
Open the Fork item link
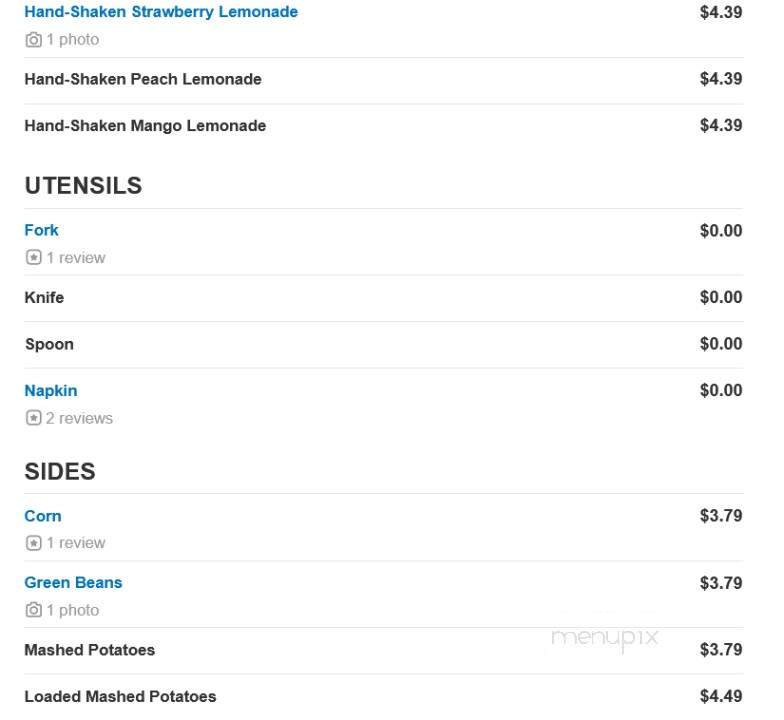click(42, 230)
